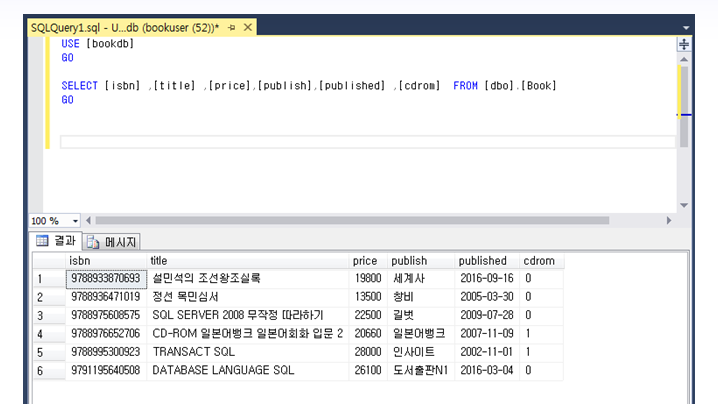
Task: Click price cell 22500
Action: pos(368,315)
